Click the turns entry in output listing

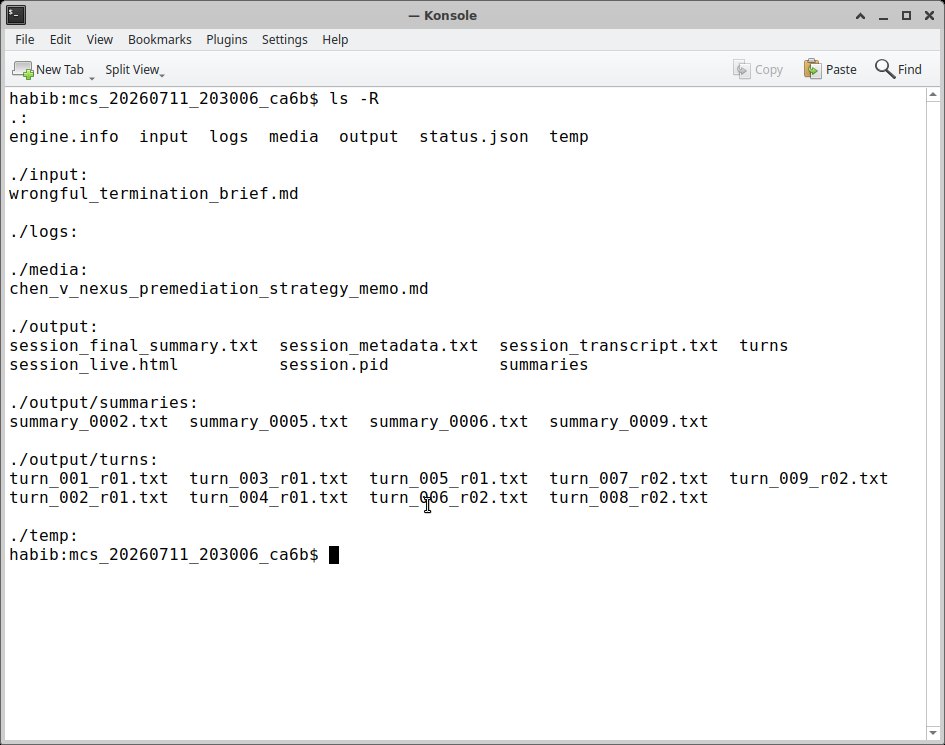764,345
